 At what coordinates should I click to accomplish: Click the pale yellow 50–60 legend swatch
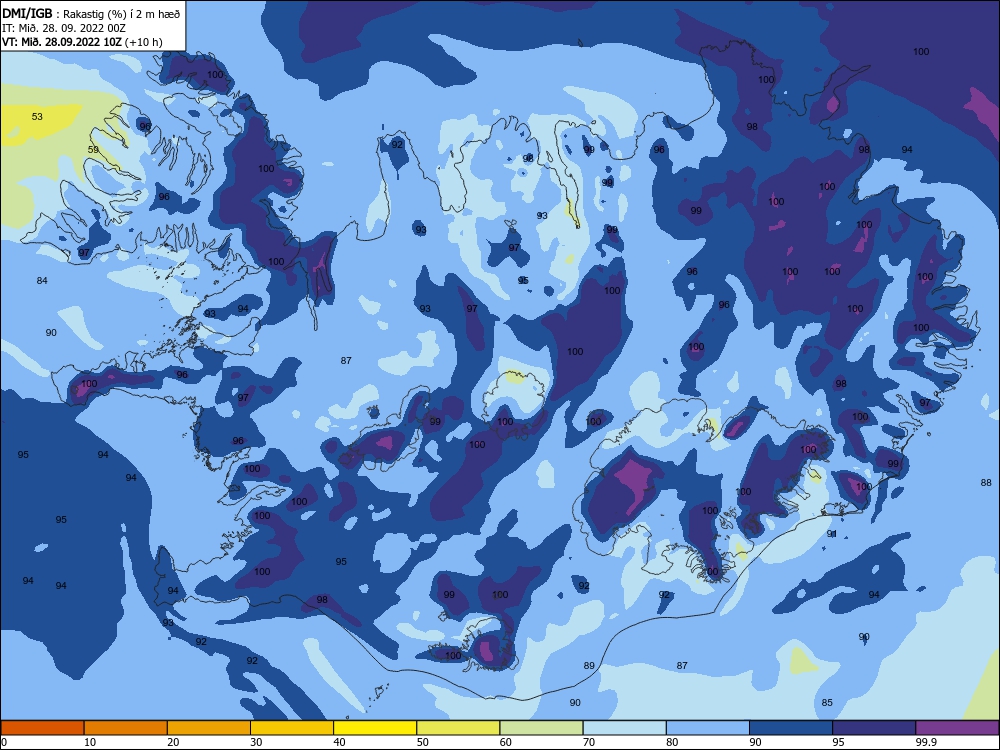[x=458, y=728]
